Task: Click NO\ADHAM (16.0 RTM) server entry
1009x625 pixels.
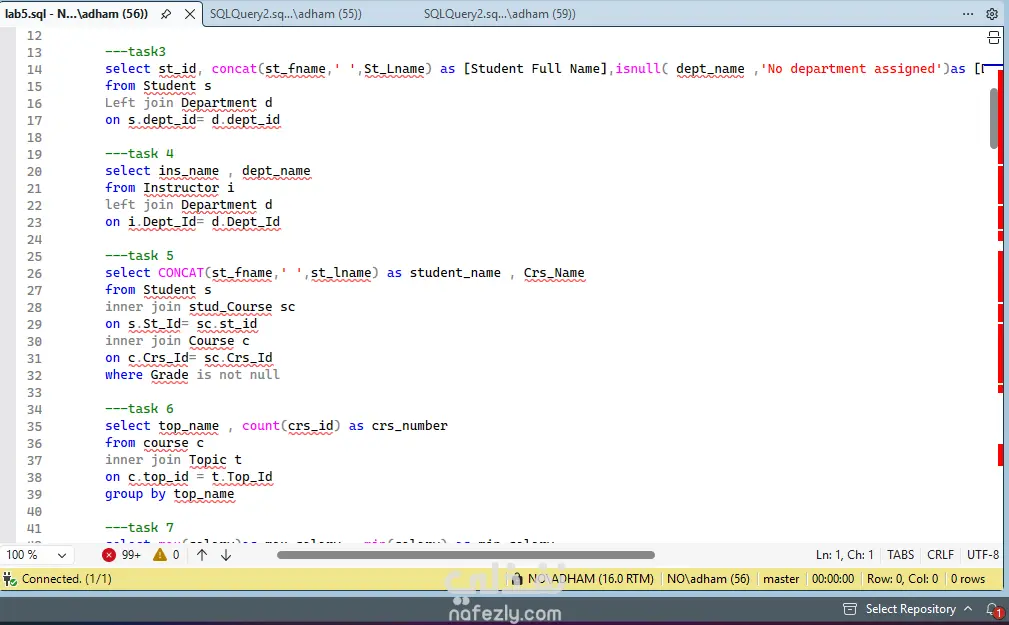Action: click(591, 579)
